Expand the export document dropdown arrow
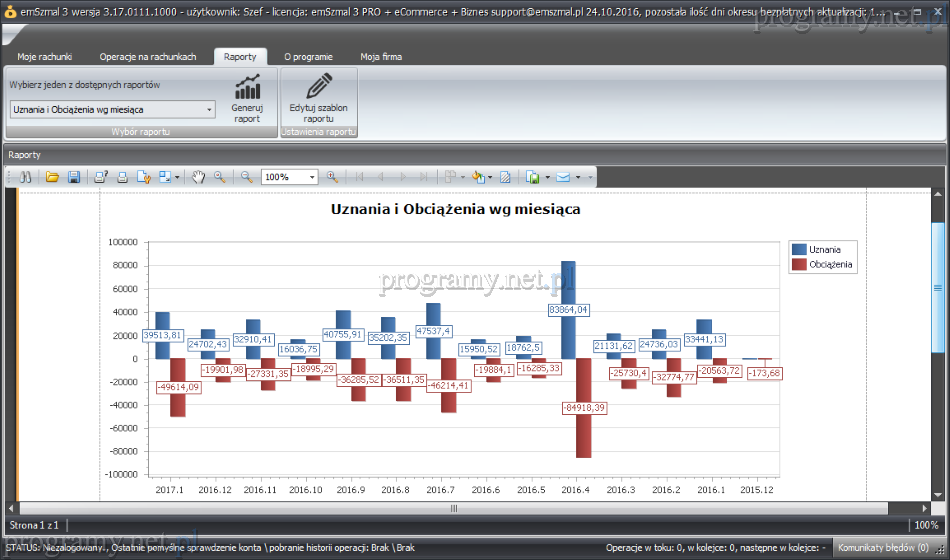950x560 pixels. (x=548, y=177)
